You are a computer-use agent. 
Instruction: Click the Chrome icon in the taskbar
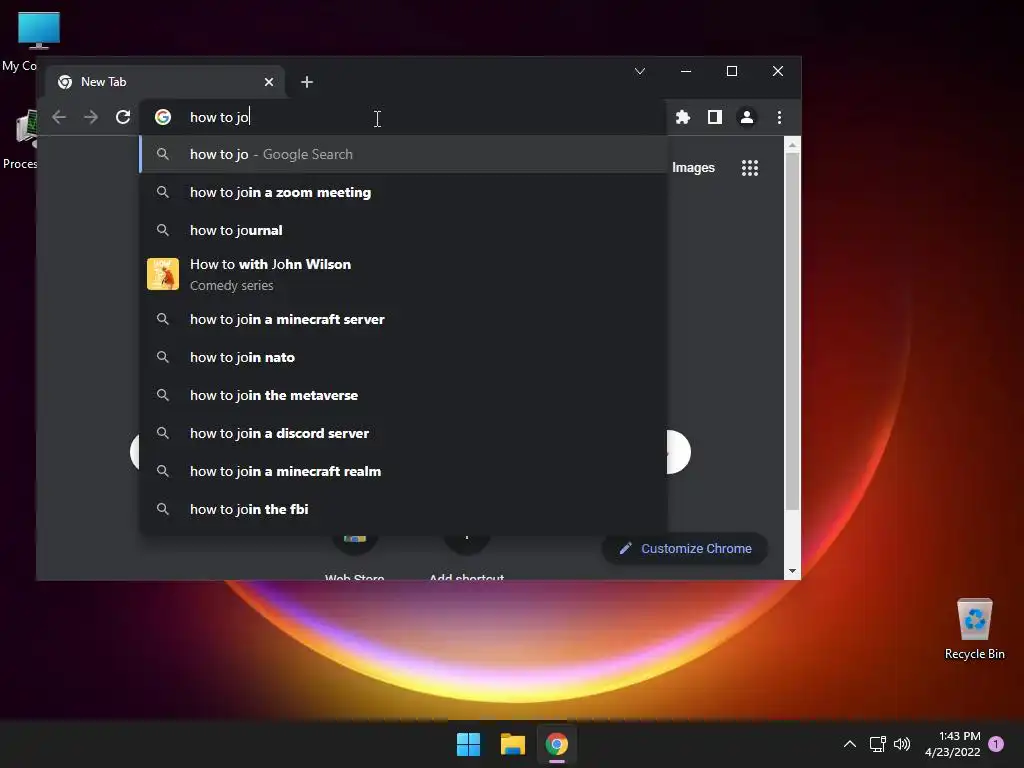556,744
